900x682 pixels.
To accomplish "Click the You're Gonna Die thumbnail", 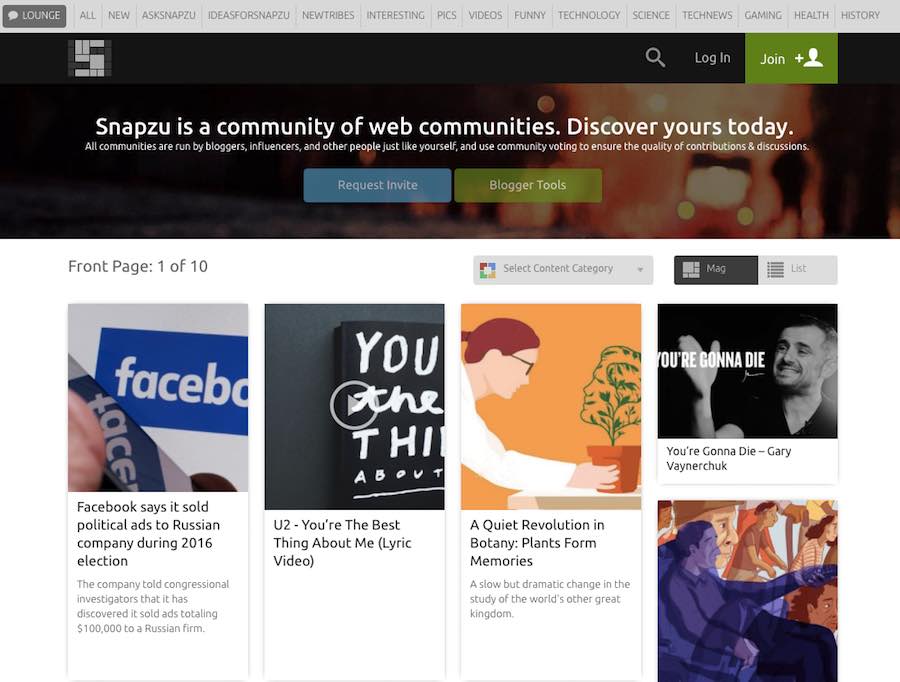I will [x=747, y=370].
